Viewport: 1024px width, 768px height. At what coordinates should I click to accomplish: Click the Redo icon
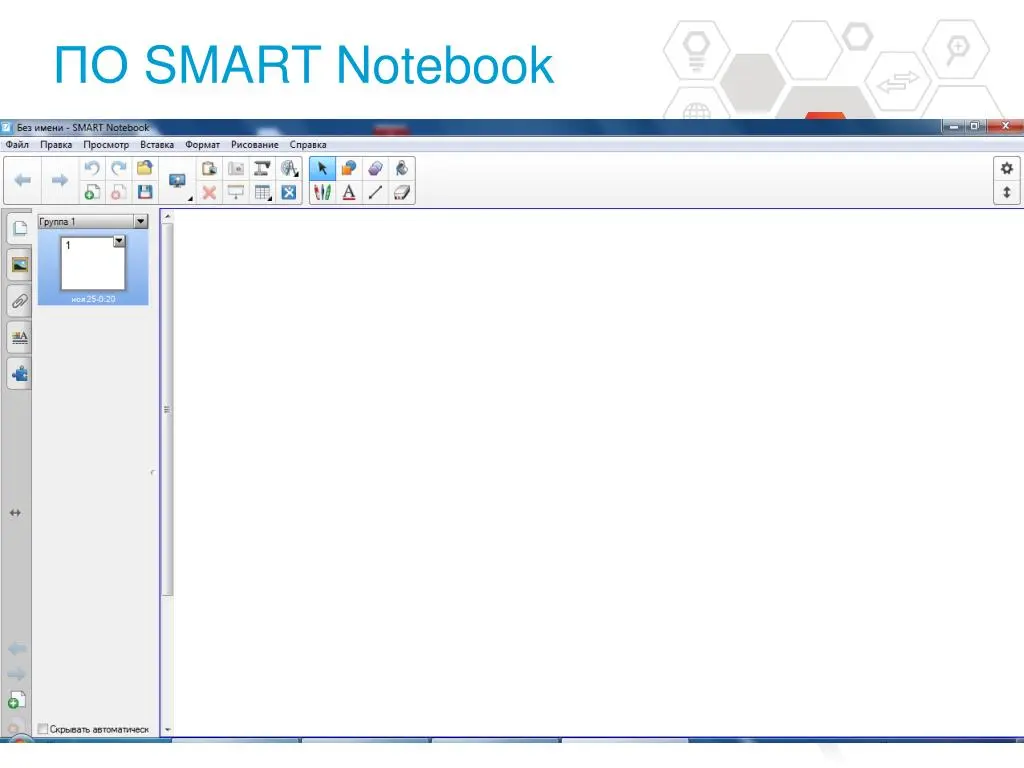click(119, 168)
